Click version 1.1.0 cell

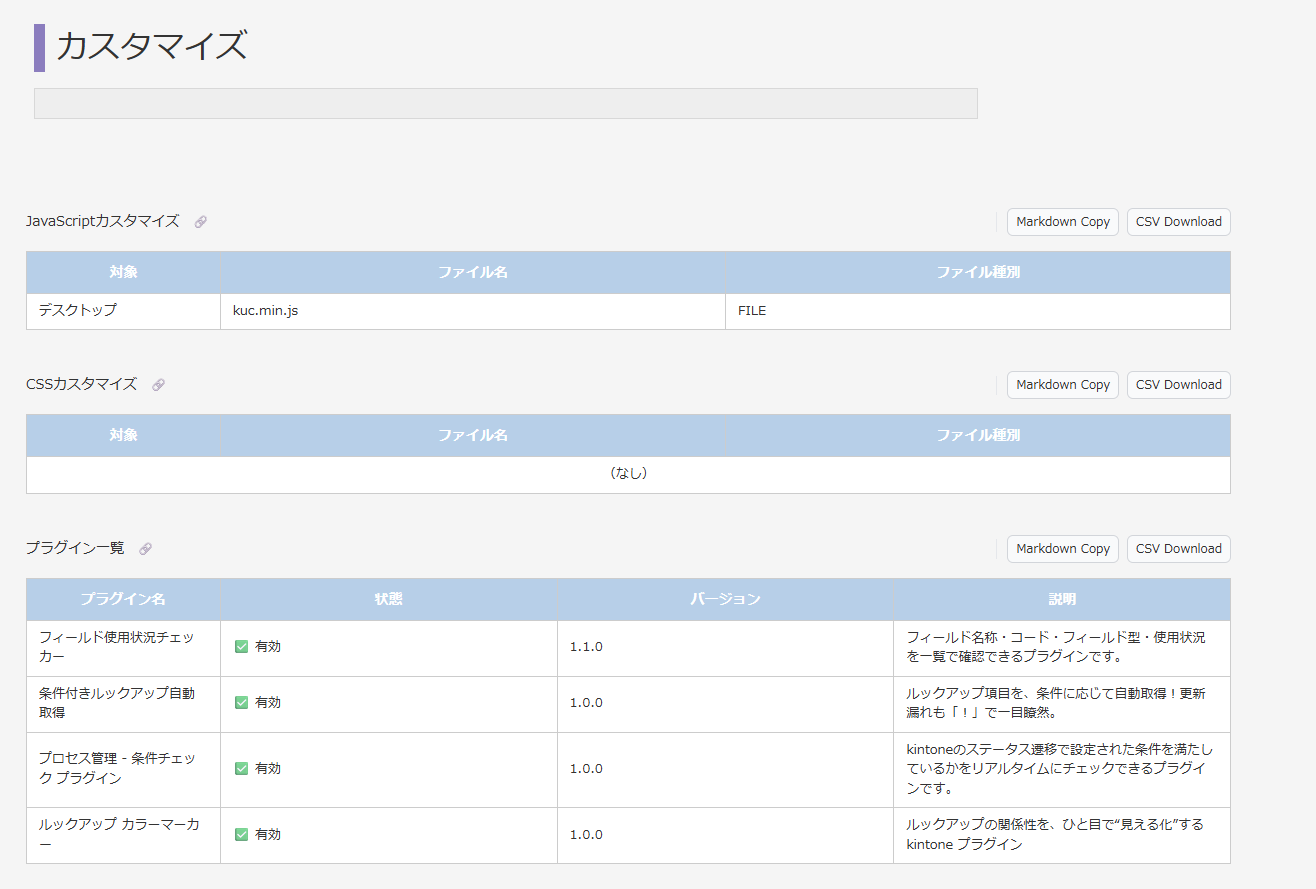click(x=725, y=647)
